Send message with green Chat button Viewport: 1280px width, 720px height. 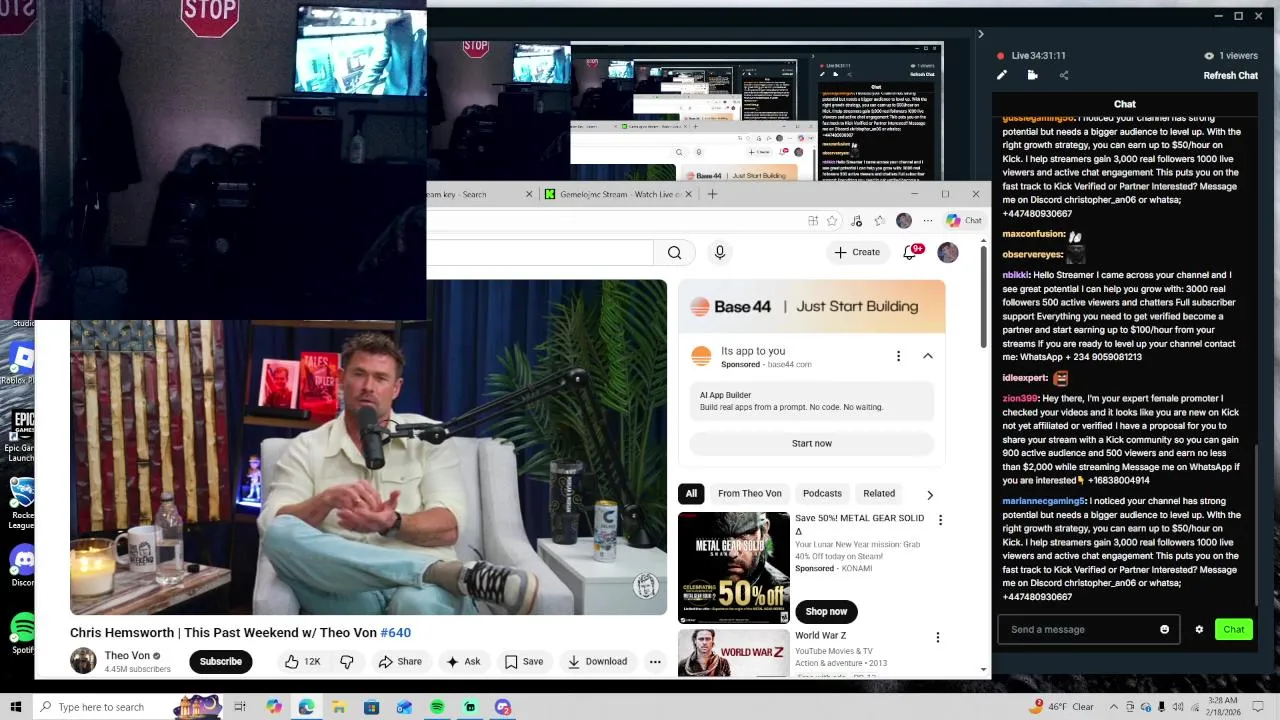1234,629
